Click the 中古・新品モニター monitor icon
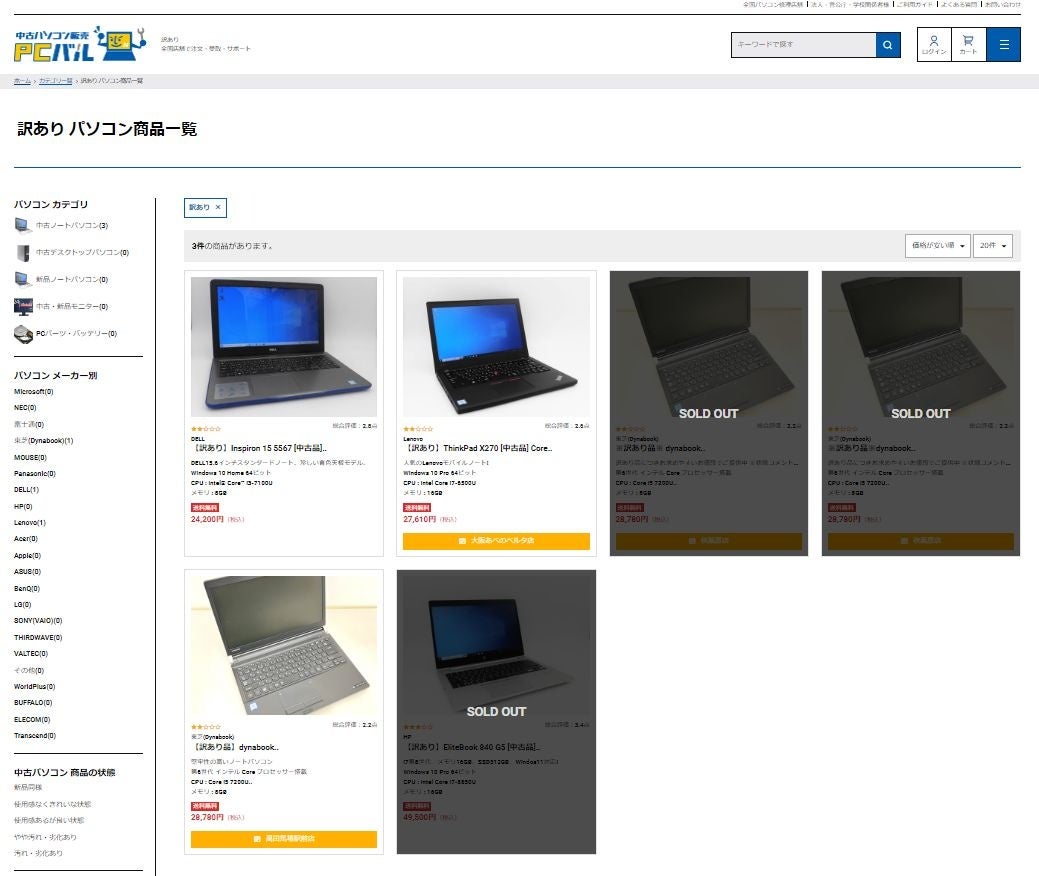The width and height of the screenshot is (1039, 876). (x=23, y=306)
